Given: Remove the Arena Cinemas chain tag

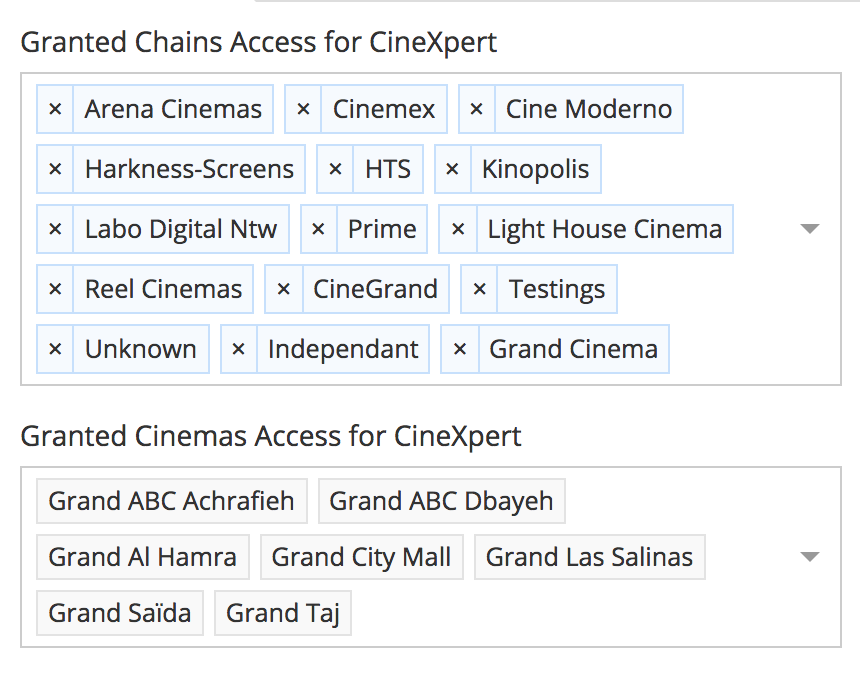Looking at the screenshot, I should point(55,109).
